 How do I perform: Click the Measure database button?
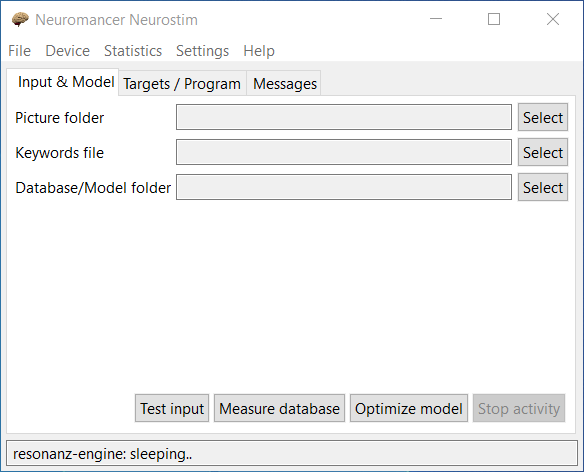click(279, 408)
